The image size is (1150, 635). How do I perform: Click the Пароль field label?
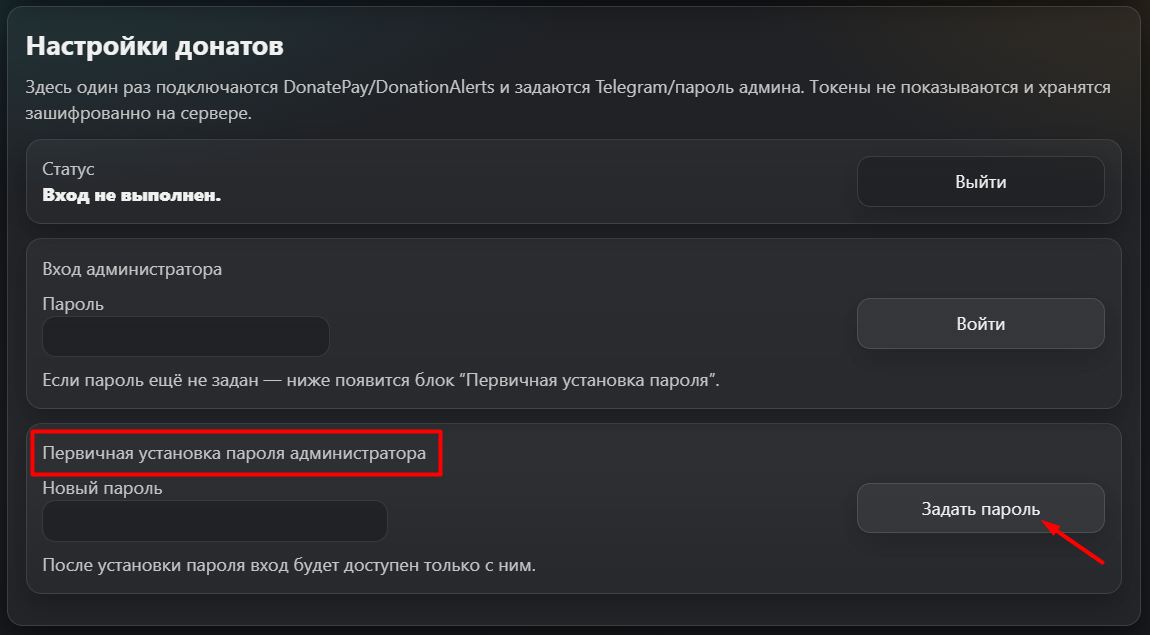(73, 303)
